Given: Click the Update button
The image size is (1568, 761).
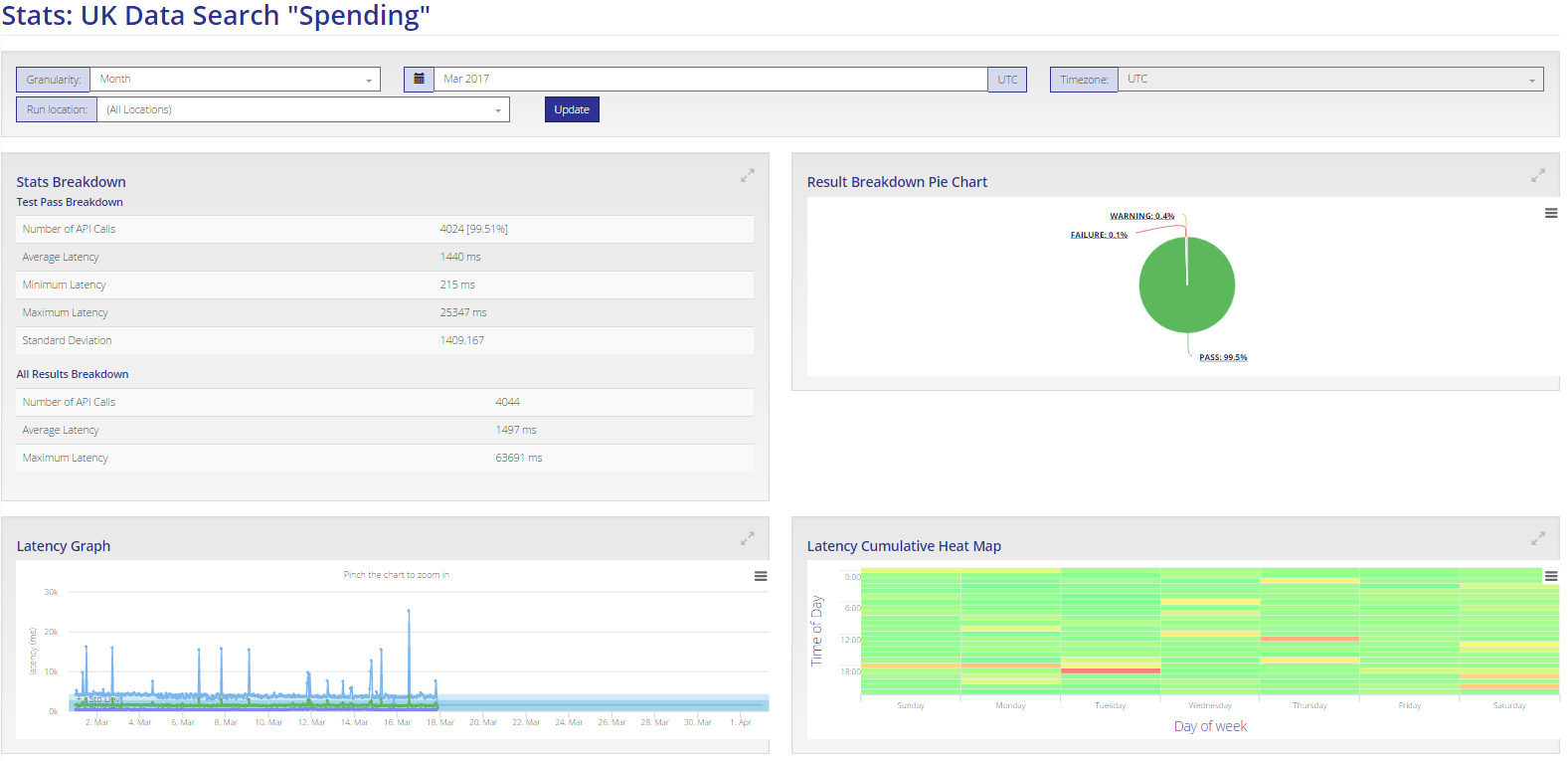Looking at the screenshot, I should [x=572, y=109].
